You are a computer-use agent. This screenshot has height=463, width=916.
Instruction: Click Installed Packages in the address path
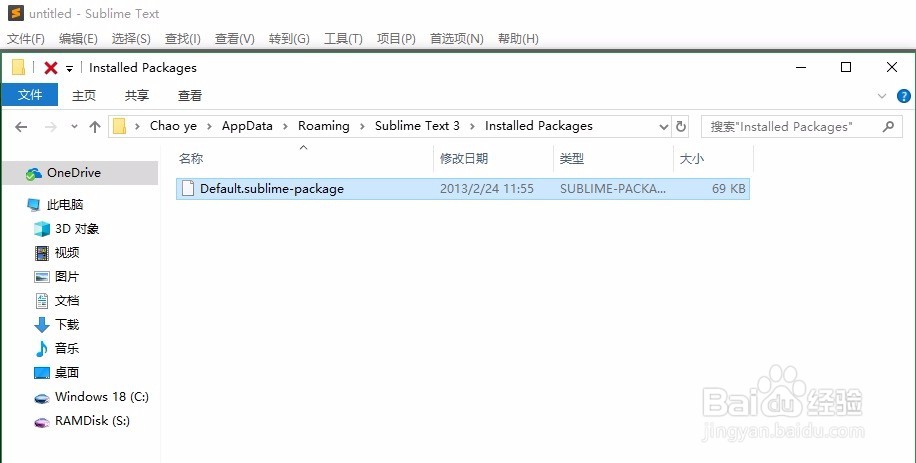point(539,126)
